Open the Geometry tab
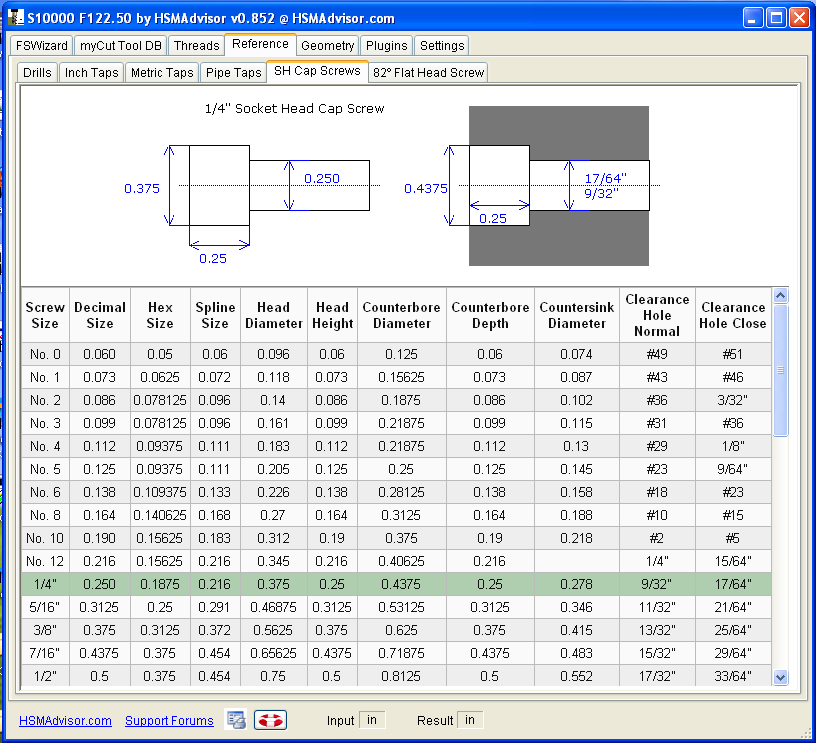Viewport: 816px width, 743px height. tap(327, 46)
